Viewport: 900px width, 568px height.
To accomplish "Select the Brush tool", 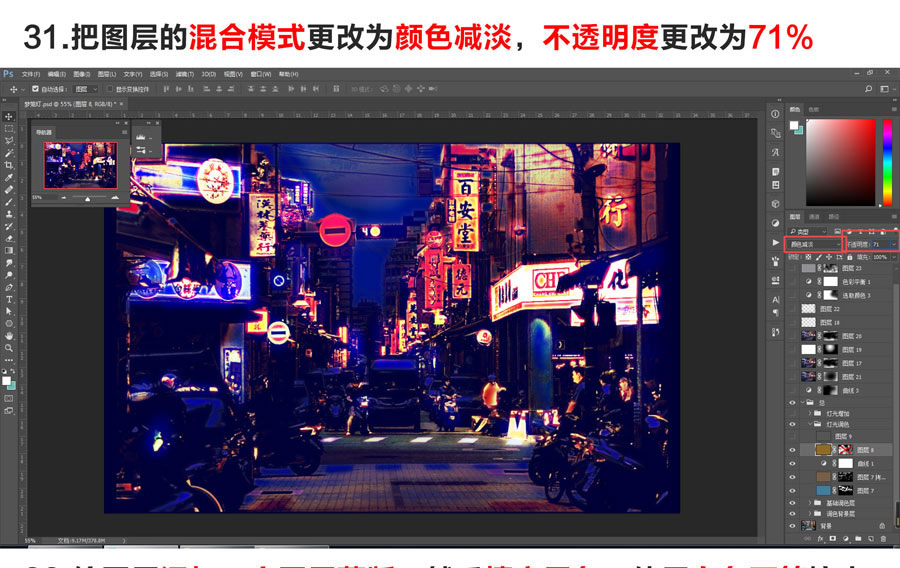I will (x=9, y=201).
